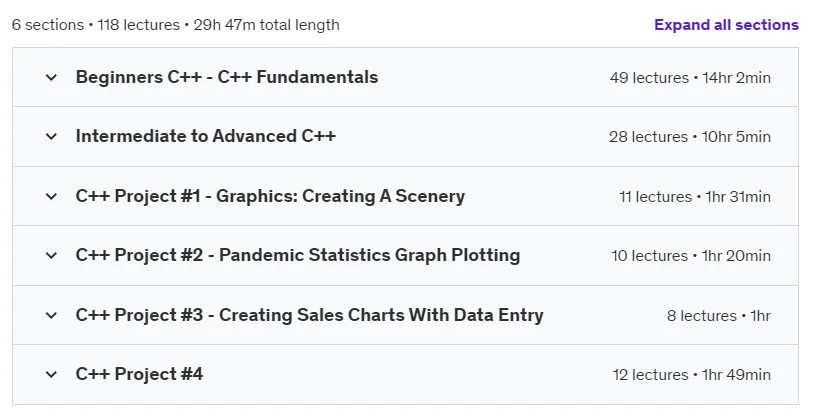
Task: Click the chevron beside C++ Project #4
Action: (x=51, y=374)
